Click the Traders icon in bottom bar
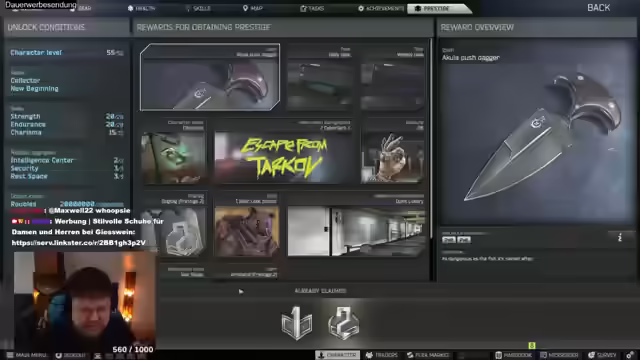 pyautogui.click(x=369, y=355)
